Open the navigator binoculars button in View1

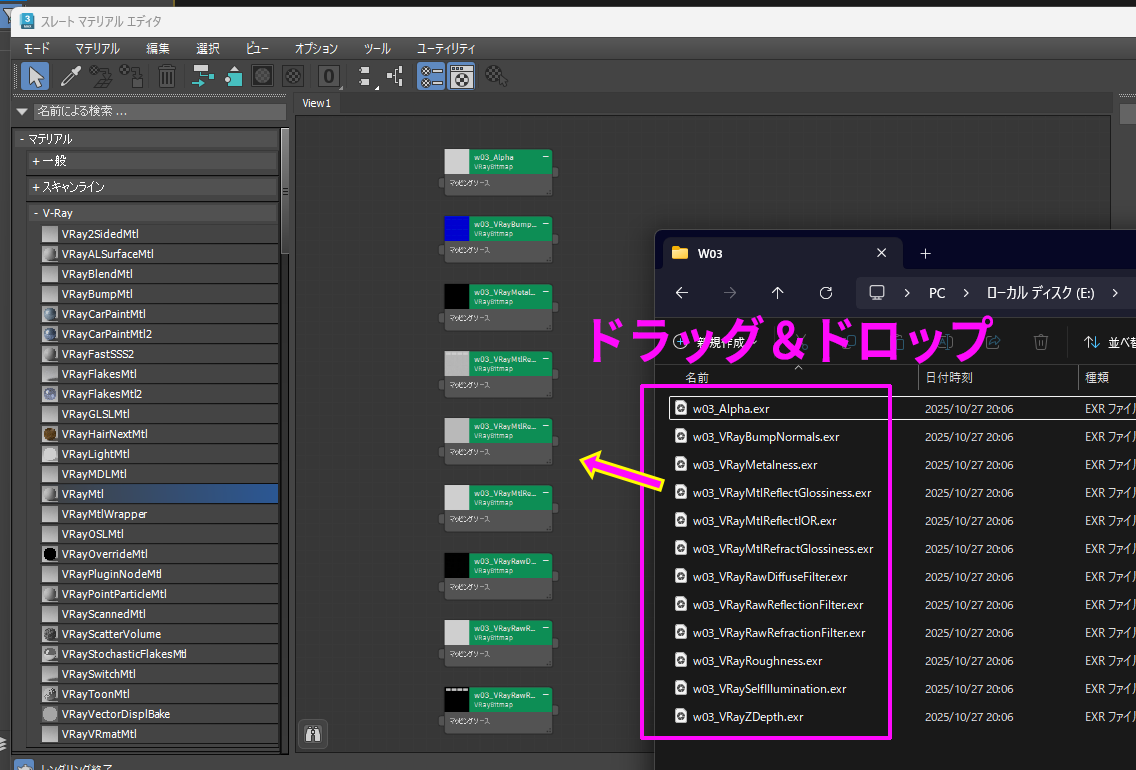314,734
